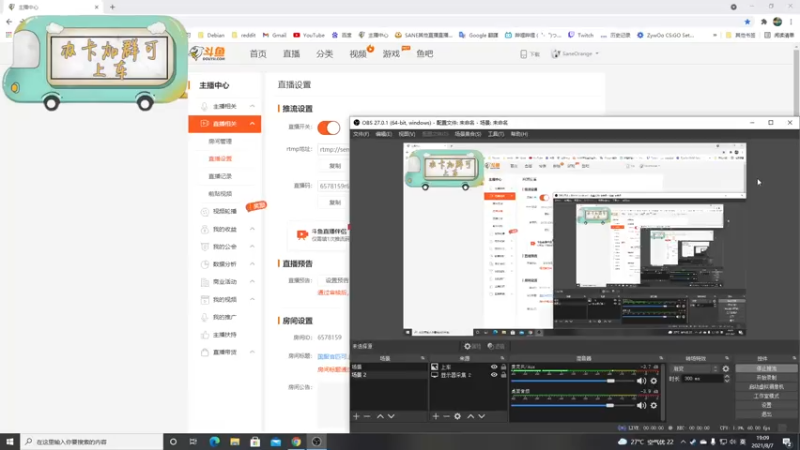The width and height of the screenshot is (800, 450).
Task: Open File Explorer from the taskbar
Action: tap(235, 441)
